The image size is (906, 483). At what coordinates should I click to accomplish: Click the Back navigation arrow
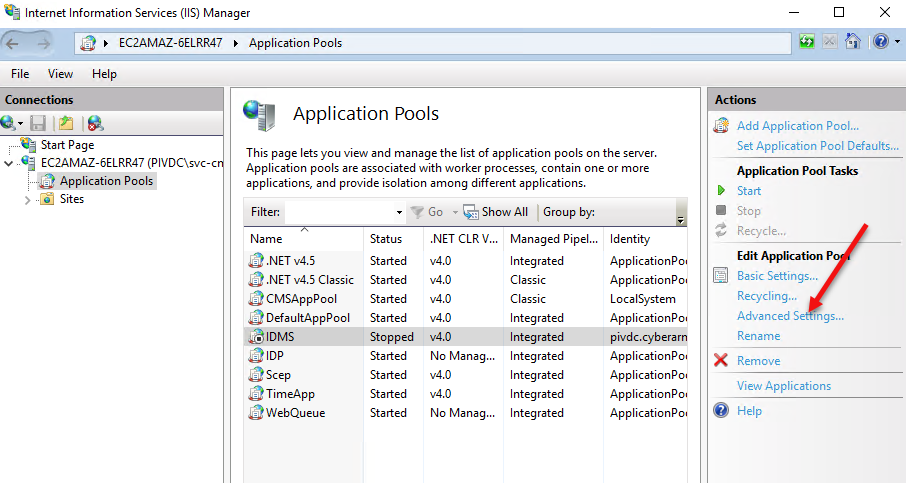pos(13,43)
